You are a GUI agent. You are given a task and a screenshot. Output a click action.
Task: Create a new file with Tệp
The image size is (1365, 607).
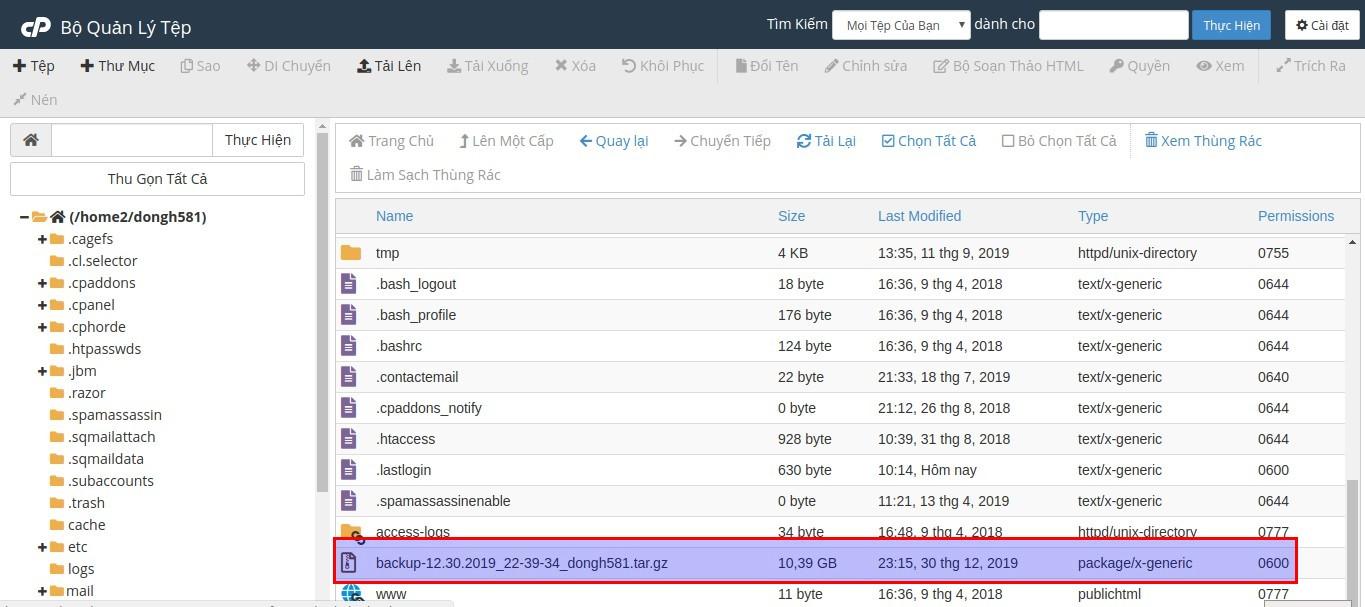[x=34, y=66]
